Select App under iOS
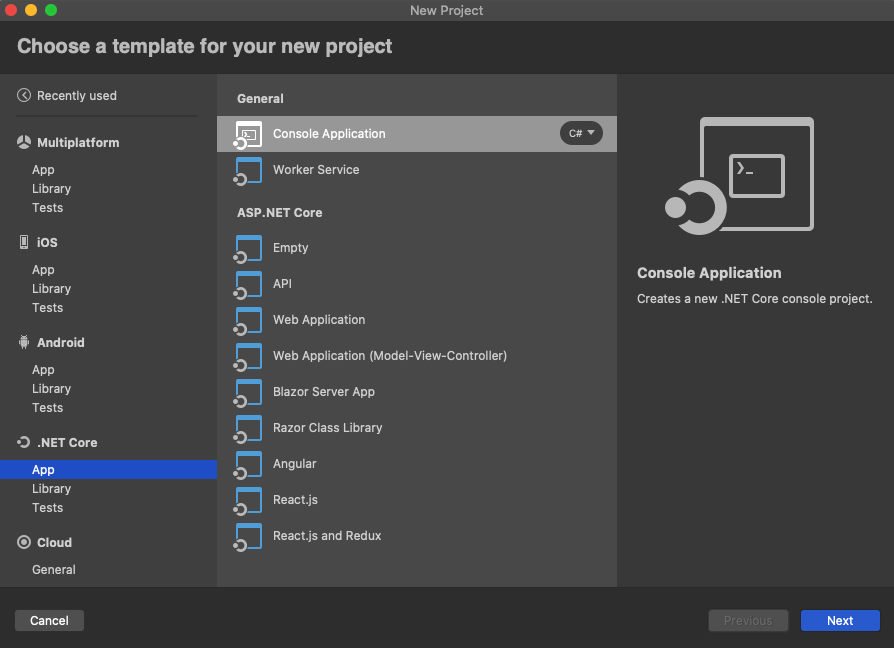Viewport: 894px width, 648px height. pos(43,270)
